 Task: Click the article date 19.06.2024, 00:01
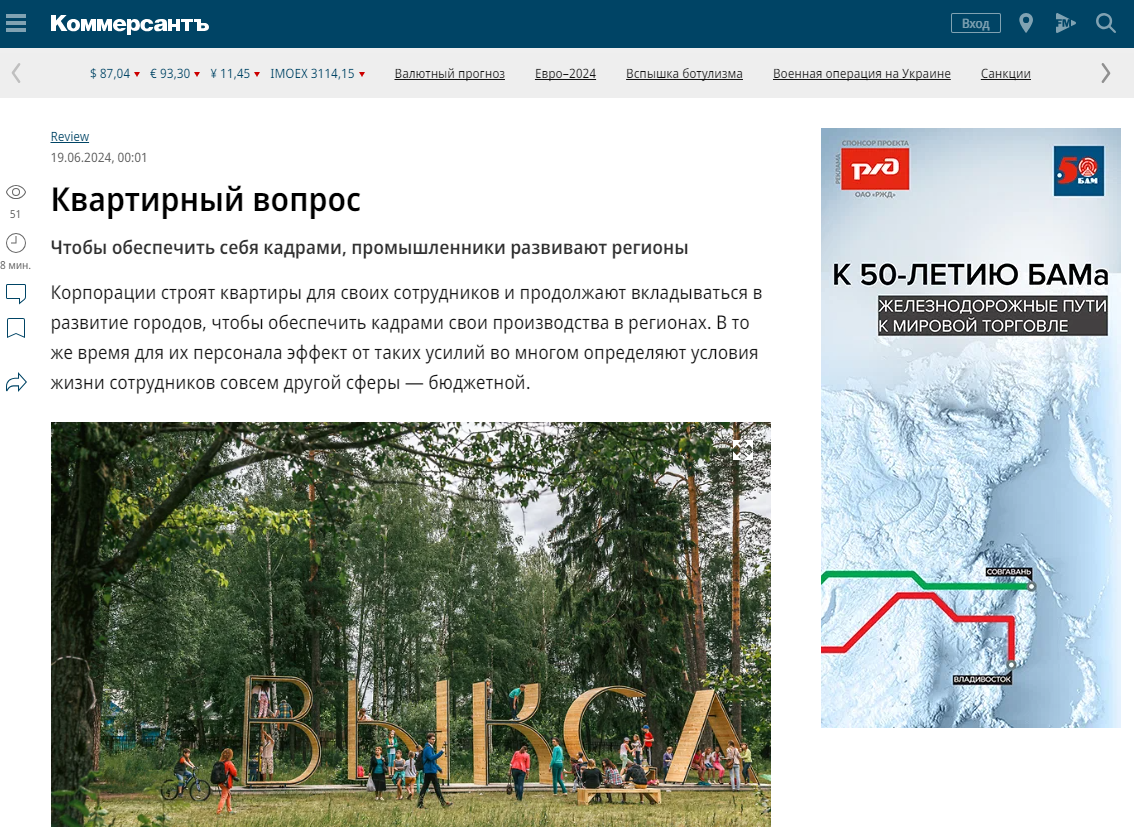98,158
